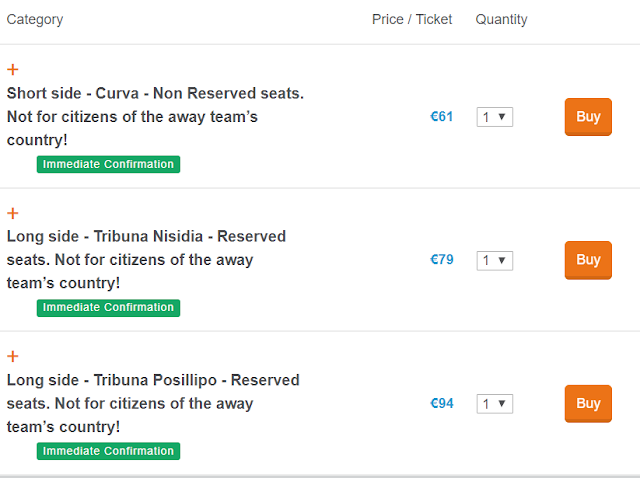
Task: Buy the Tribuna Posillipo ticket
Action: [x=588, y=404]
